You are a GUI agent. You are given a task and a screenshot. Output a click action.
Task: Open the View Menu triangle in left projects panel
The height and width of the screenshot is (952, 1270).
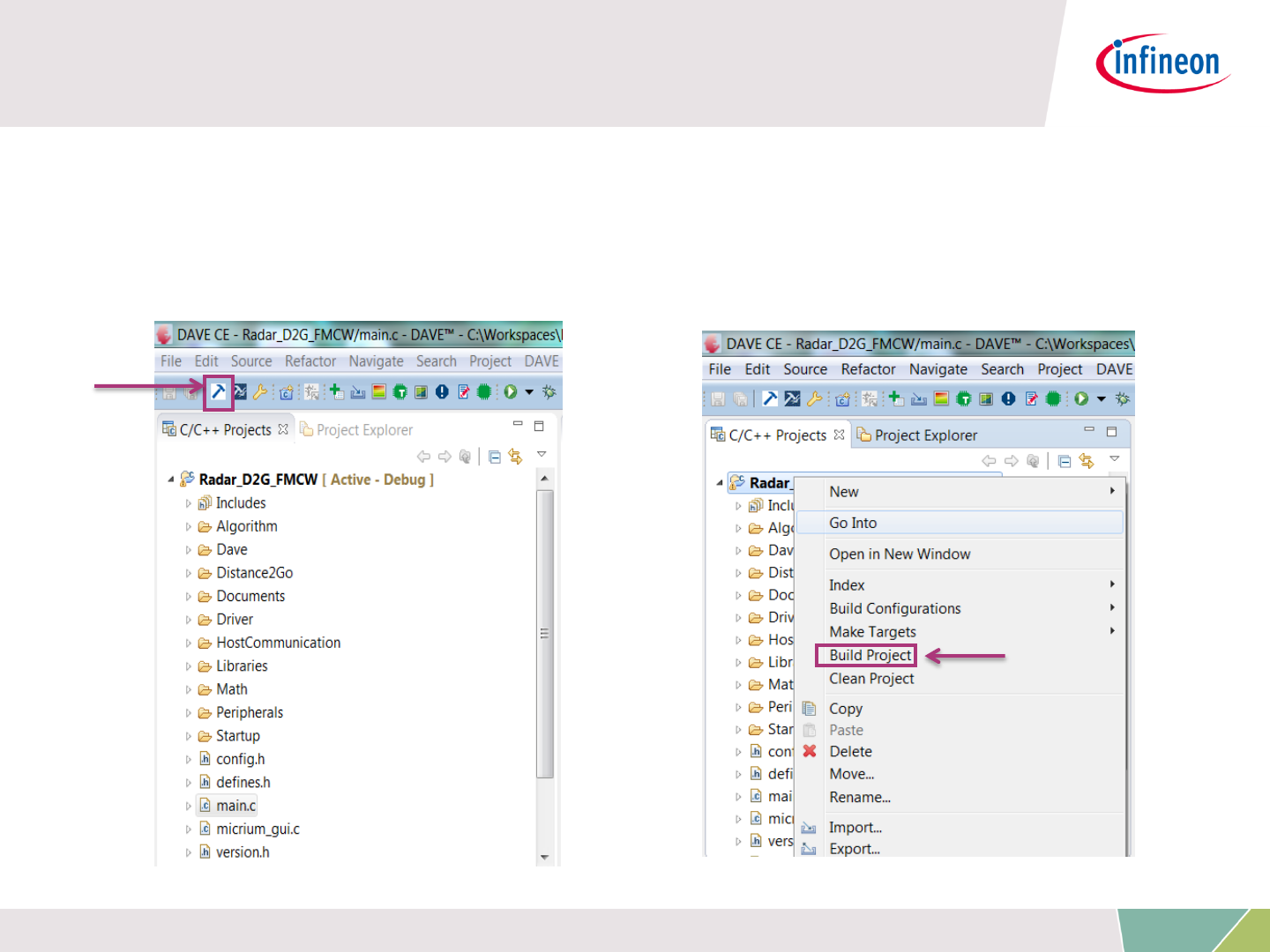tap(542, 454)
